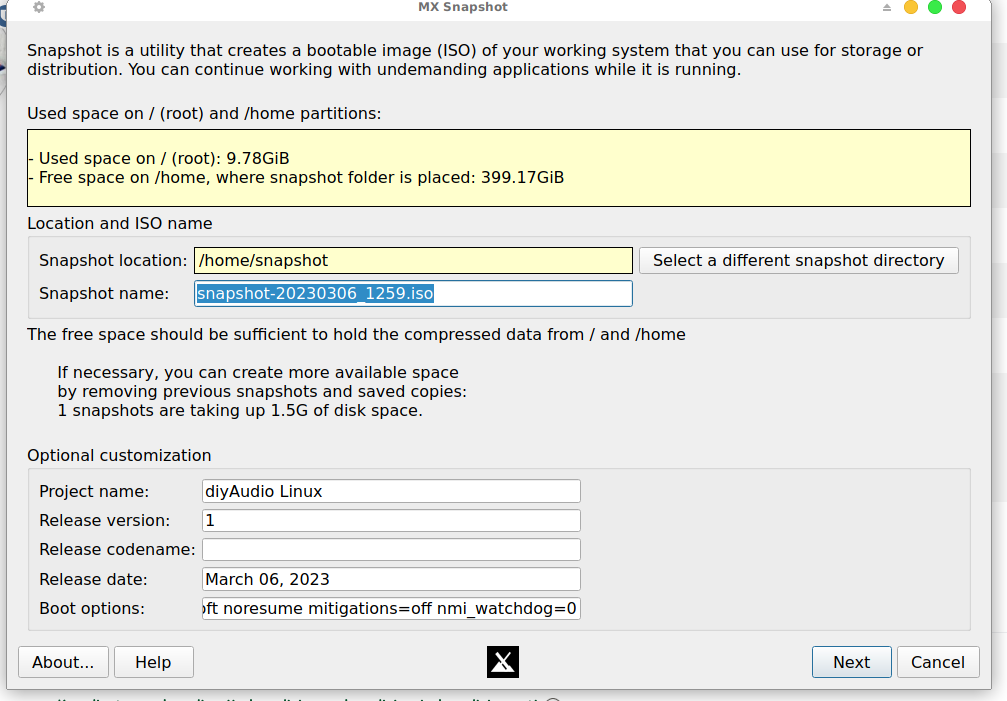Click '1 snapshots are taking up 1.5G' text
1007x701 pixels.
240,410
